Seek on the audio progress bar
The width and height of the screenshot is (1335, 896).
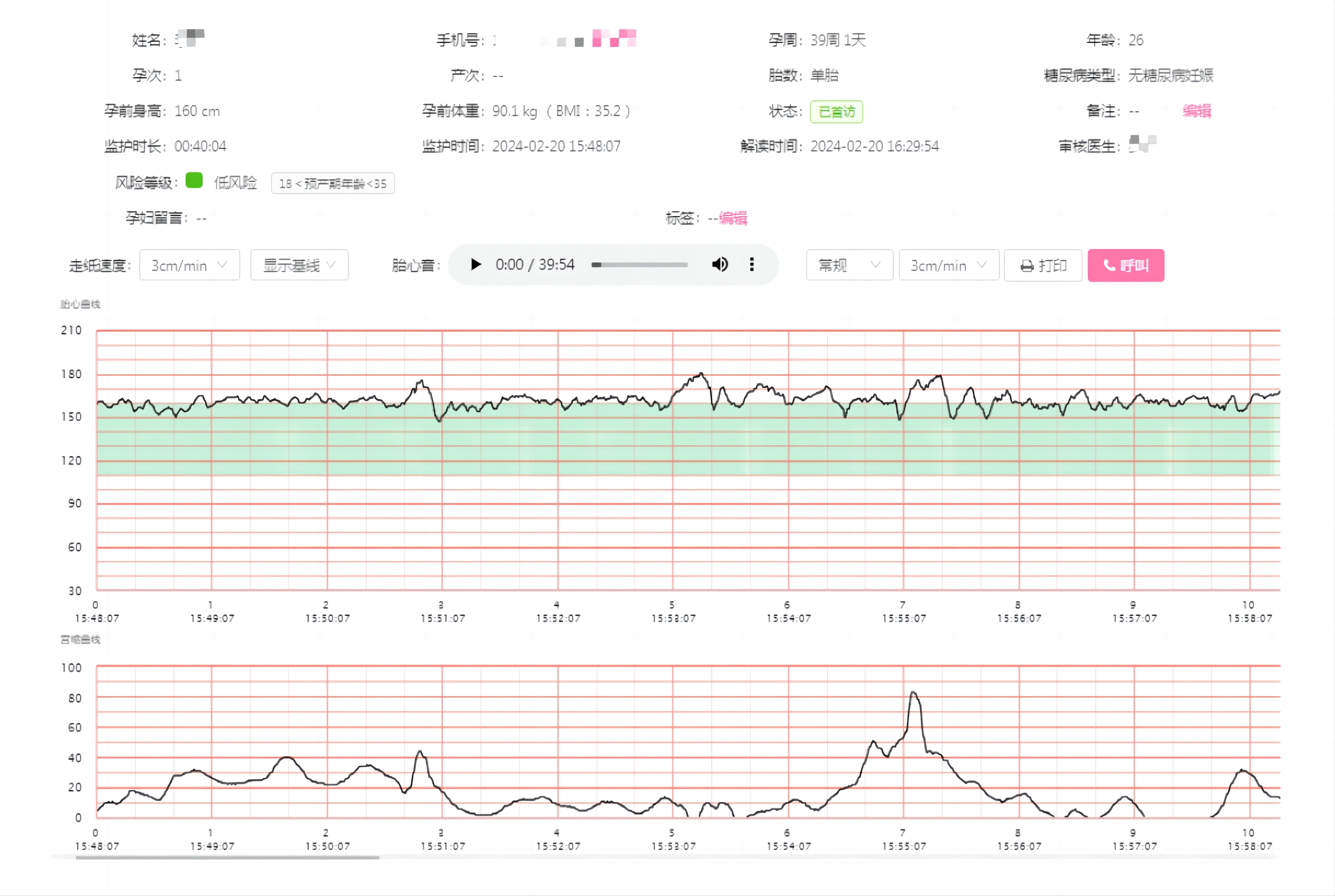pos(639,265)
